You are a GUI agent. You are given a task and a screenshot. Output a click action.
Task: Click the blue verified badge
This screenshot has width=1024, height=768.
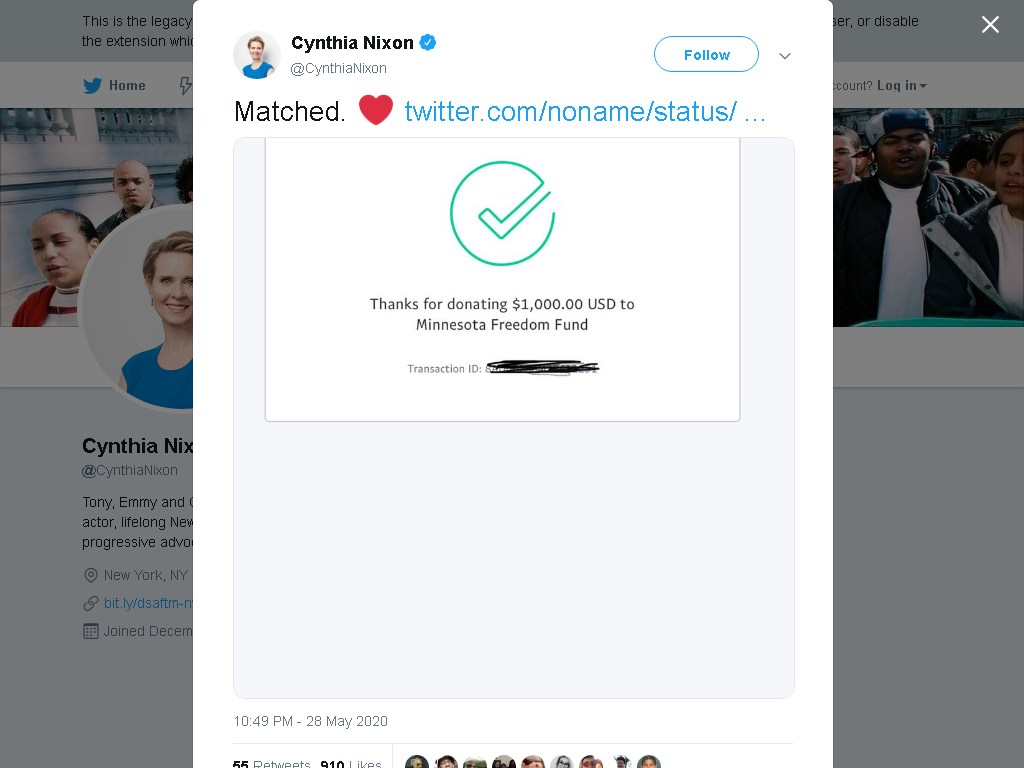428,42
